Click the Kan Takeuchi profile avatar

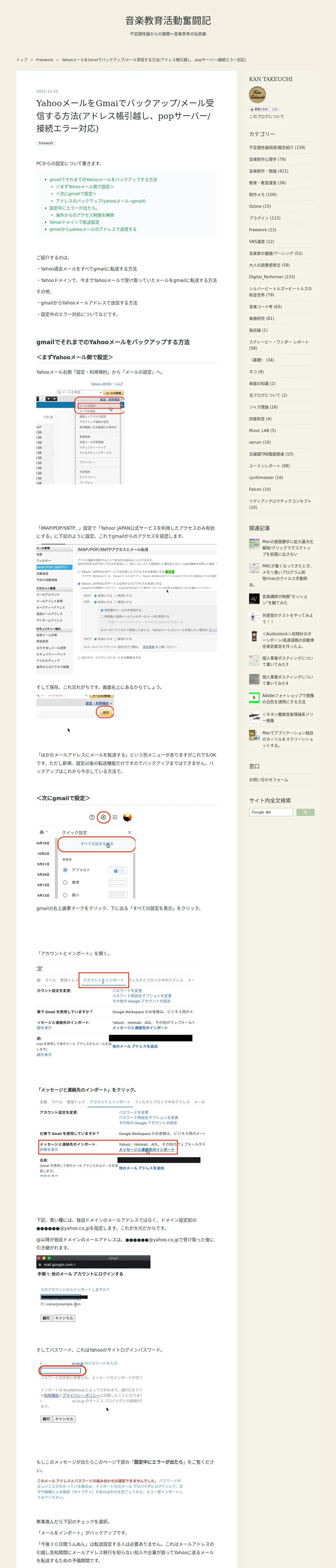(257, 94)
